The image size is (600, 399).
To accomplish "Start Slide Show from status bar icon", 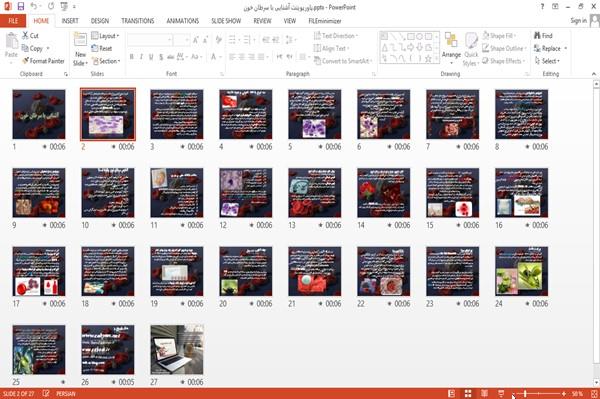I will coord(501,394).
